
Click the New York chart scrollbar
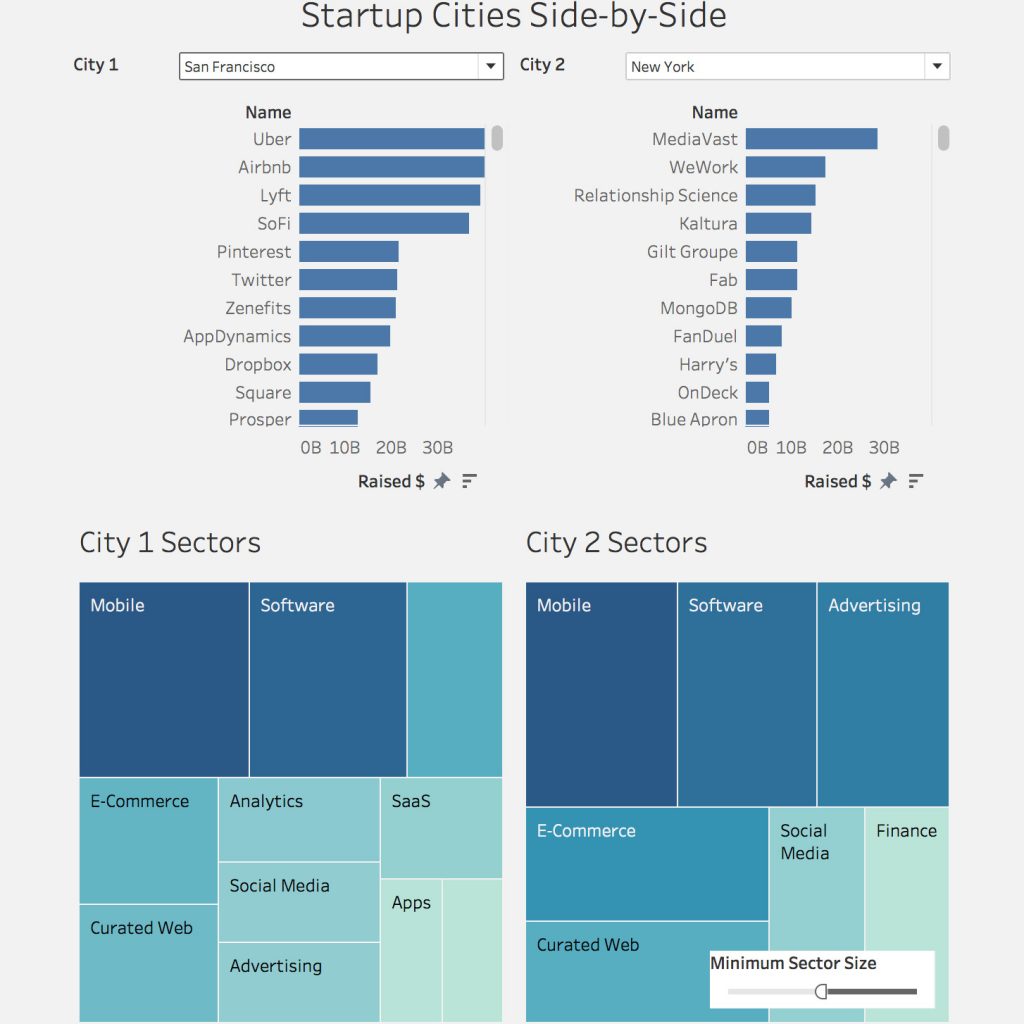pyautogui.click(x=944, y=140)
